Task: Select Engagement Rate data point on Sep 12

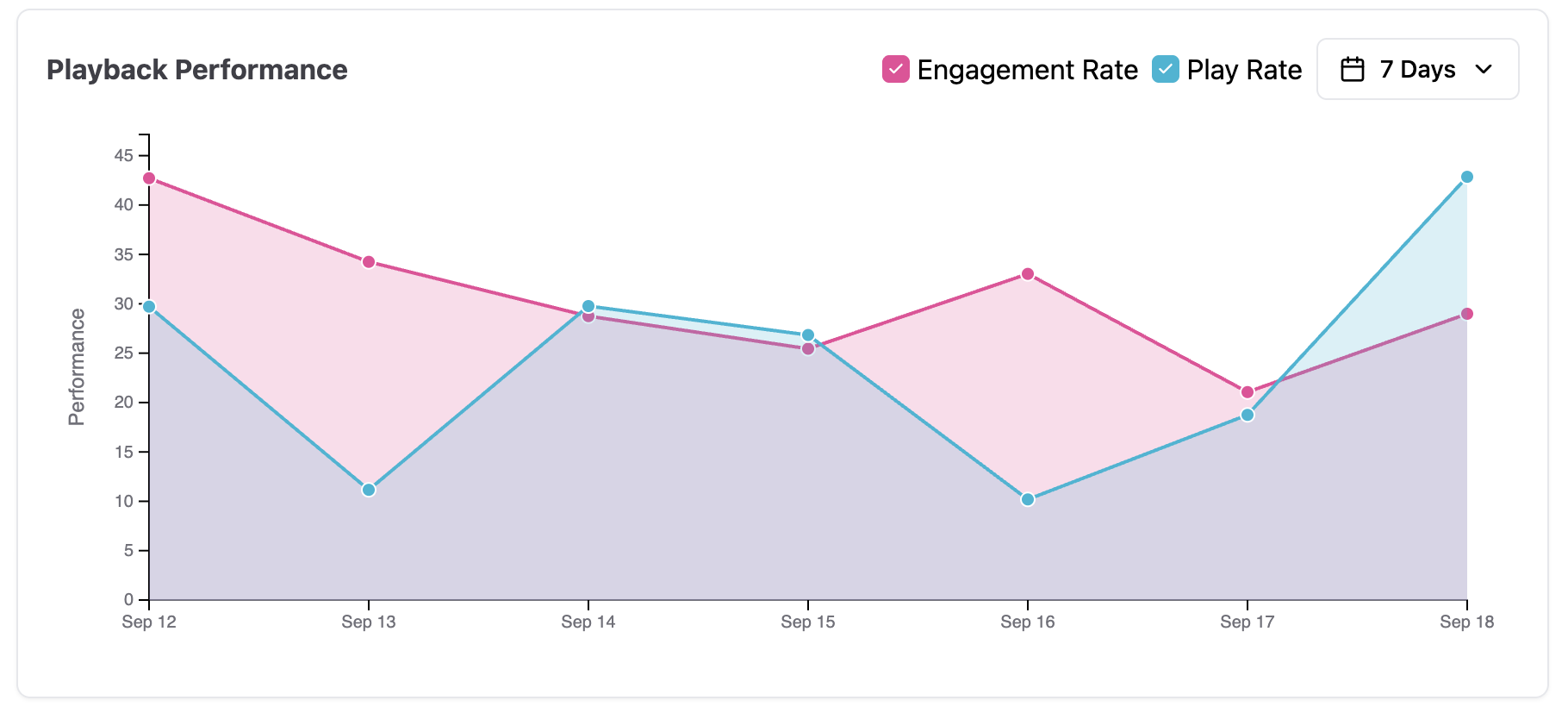Action: [x=149, y=178]
